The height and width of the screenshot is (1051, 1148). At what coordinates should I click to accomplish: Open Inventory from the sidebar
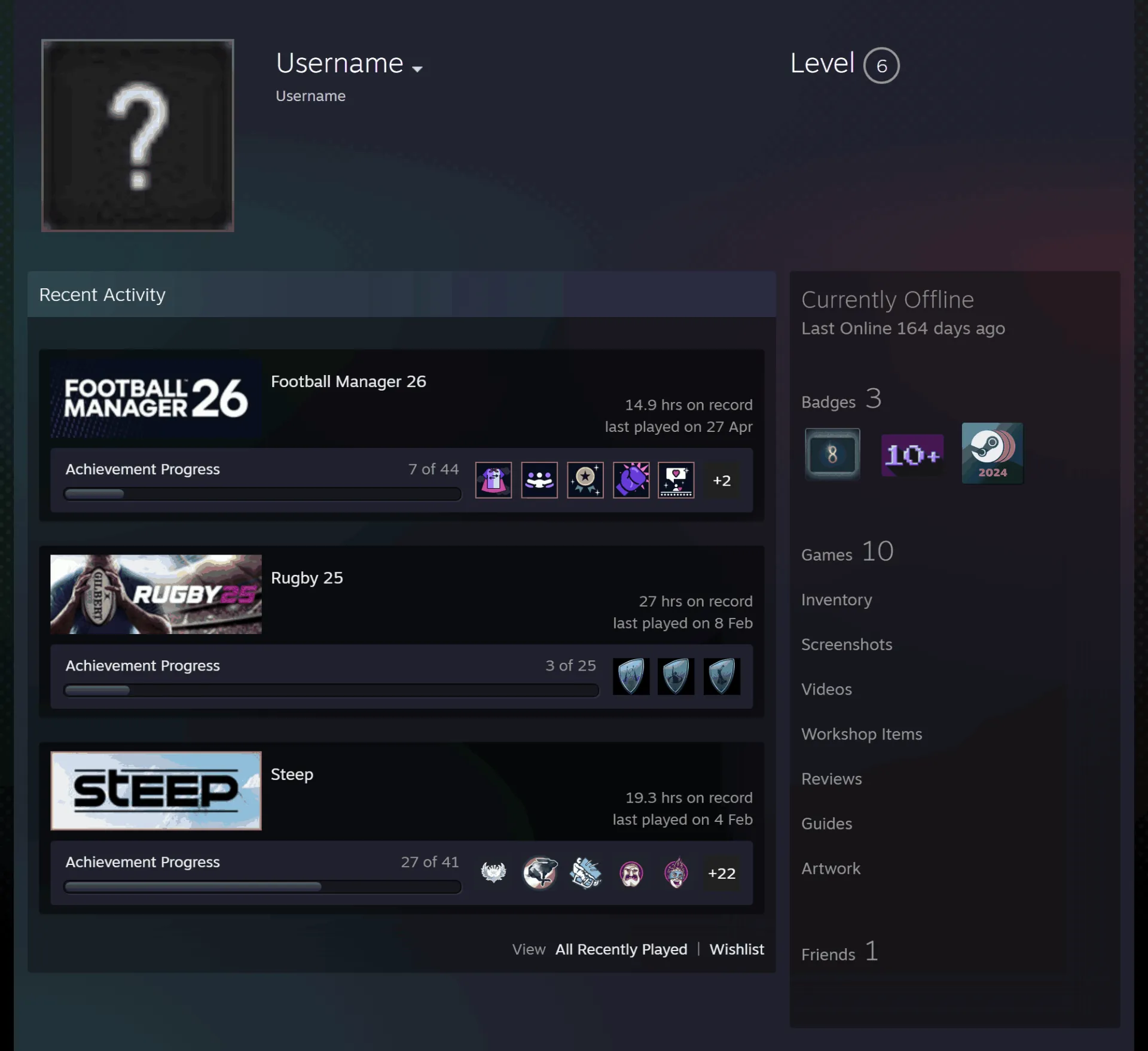pos(836,599)
